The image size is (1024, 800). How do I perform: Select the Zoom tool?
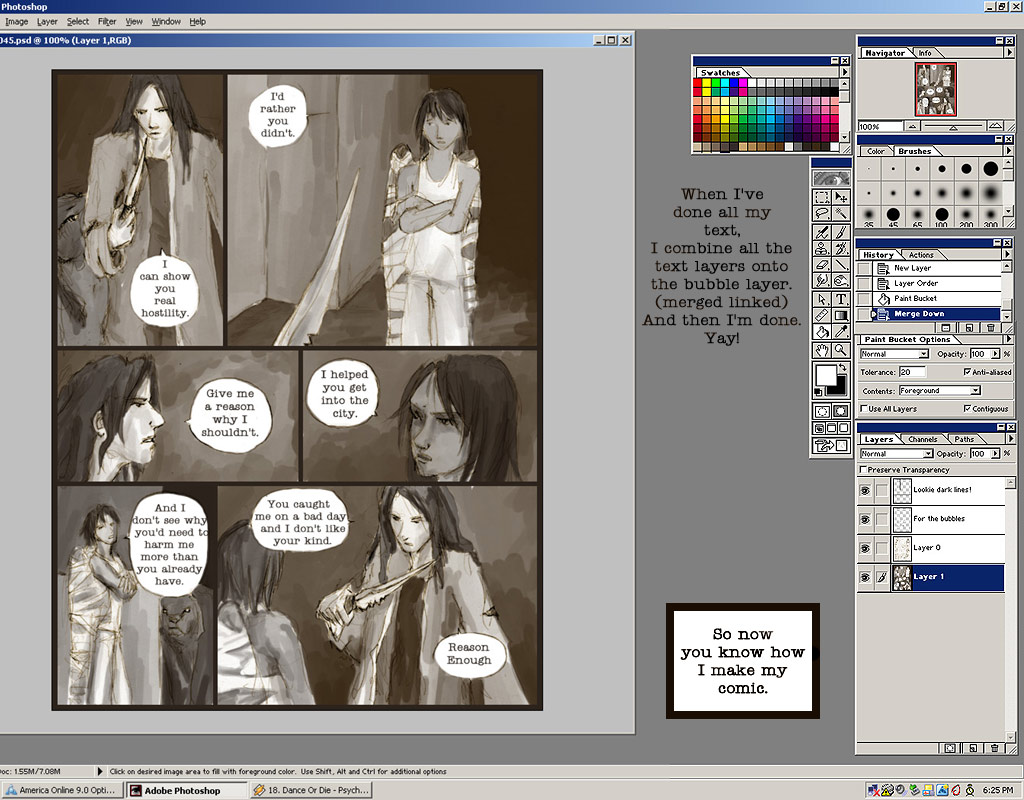click(x=841, y=350)
